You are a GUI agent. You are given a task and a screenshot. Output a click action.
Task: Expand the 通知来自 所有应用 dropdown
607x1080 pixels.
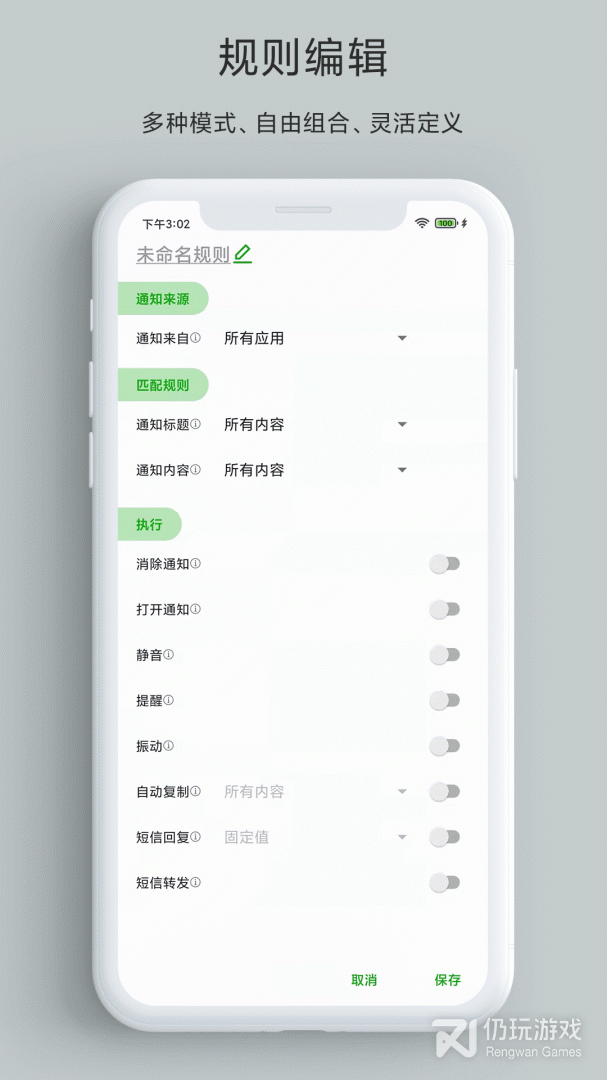[x=316, y=338]
